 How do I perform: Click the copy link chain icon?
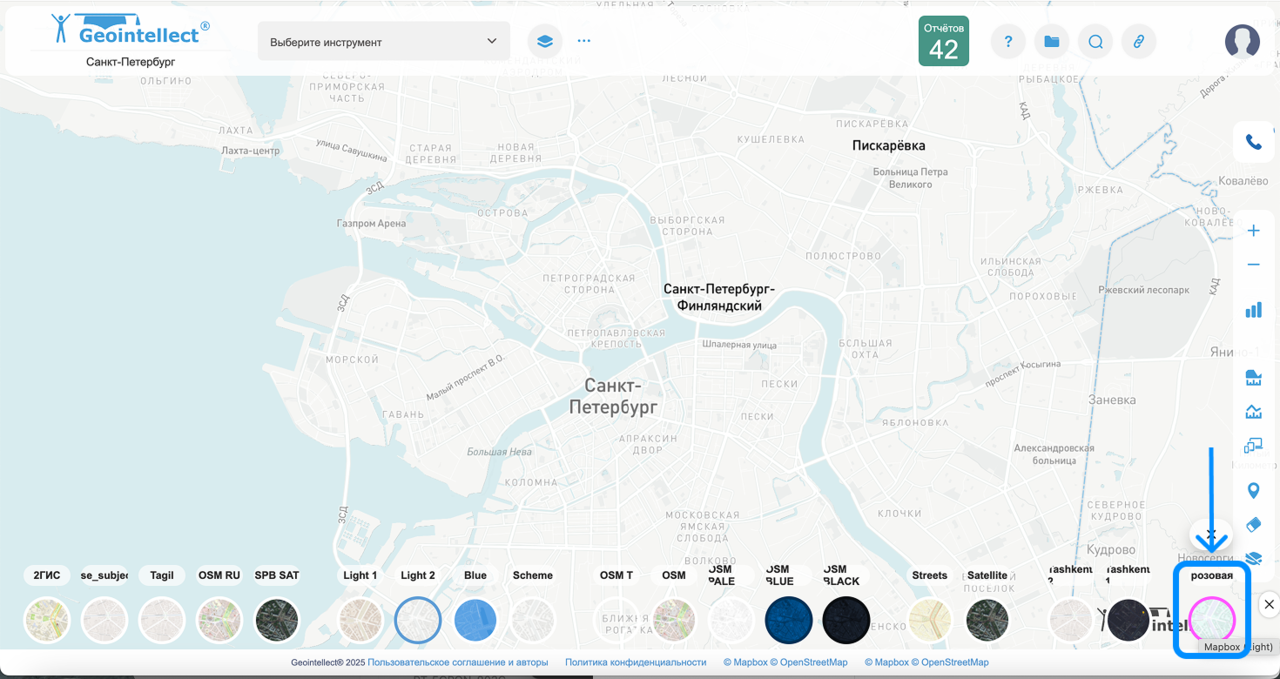(x=1138, y=41)
